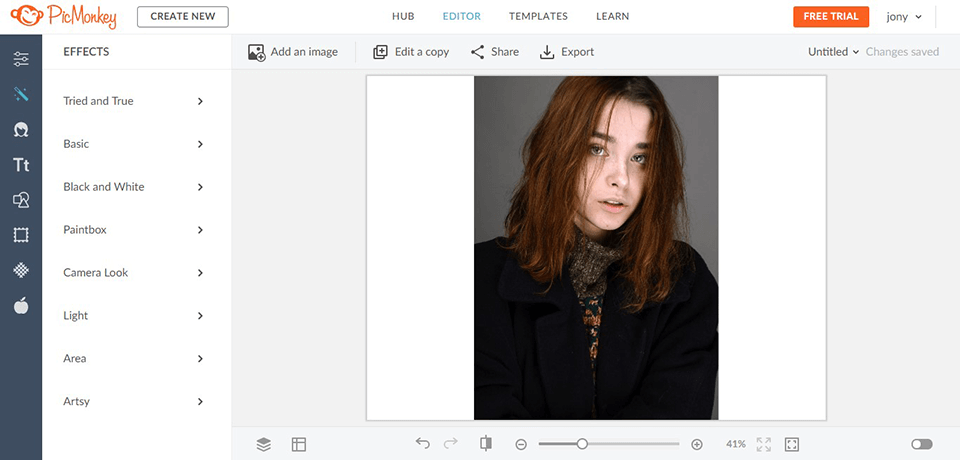This screenshot has width=960, height=460.
Task: Click the Layers icon in bottom bar
Action: click(264, 444)
